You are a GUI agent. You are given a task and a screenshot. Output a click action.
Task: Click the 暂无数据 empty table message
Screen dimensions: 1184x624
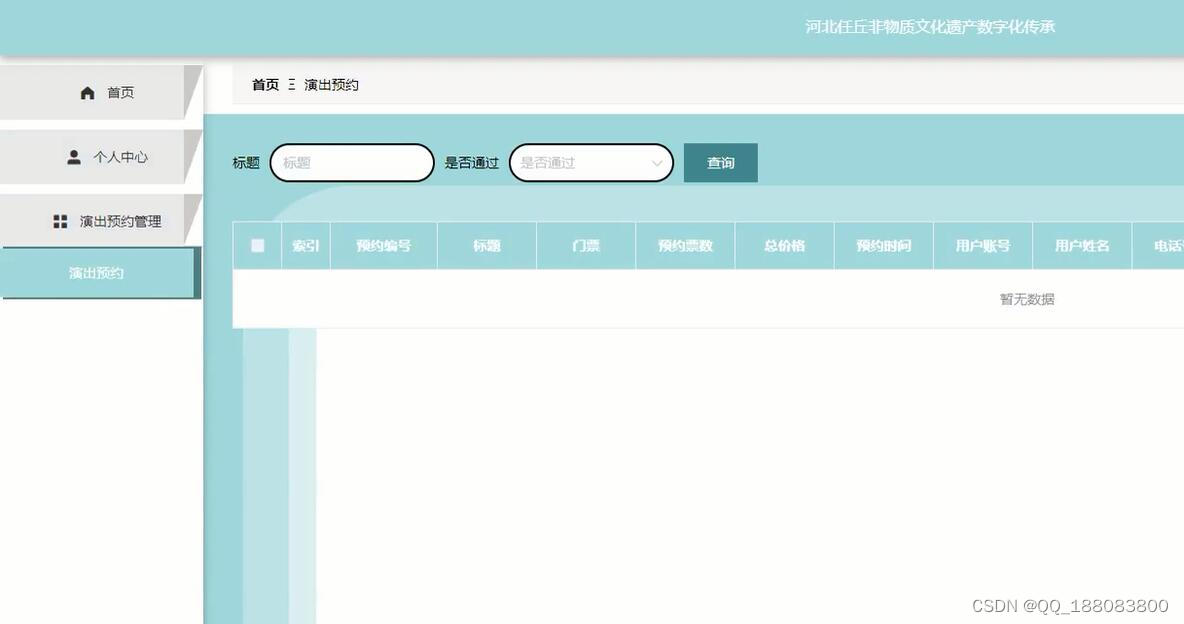click(x=1027, y=299)
